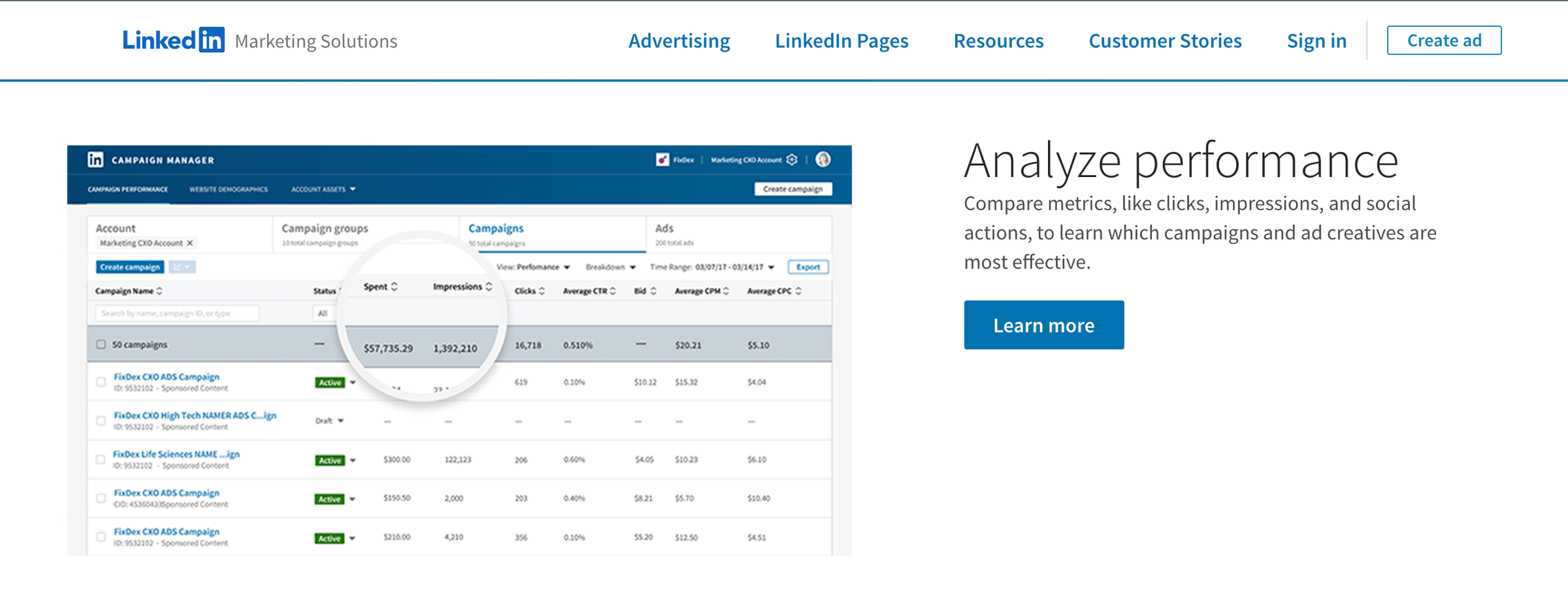Click the white Create campaign button

[792, 189]
